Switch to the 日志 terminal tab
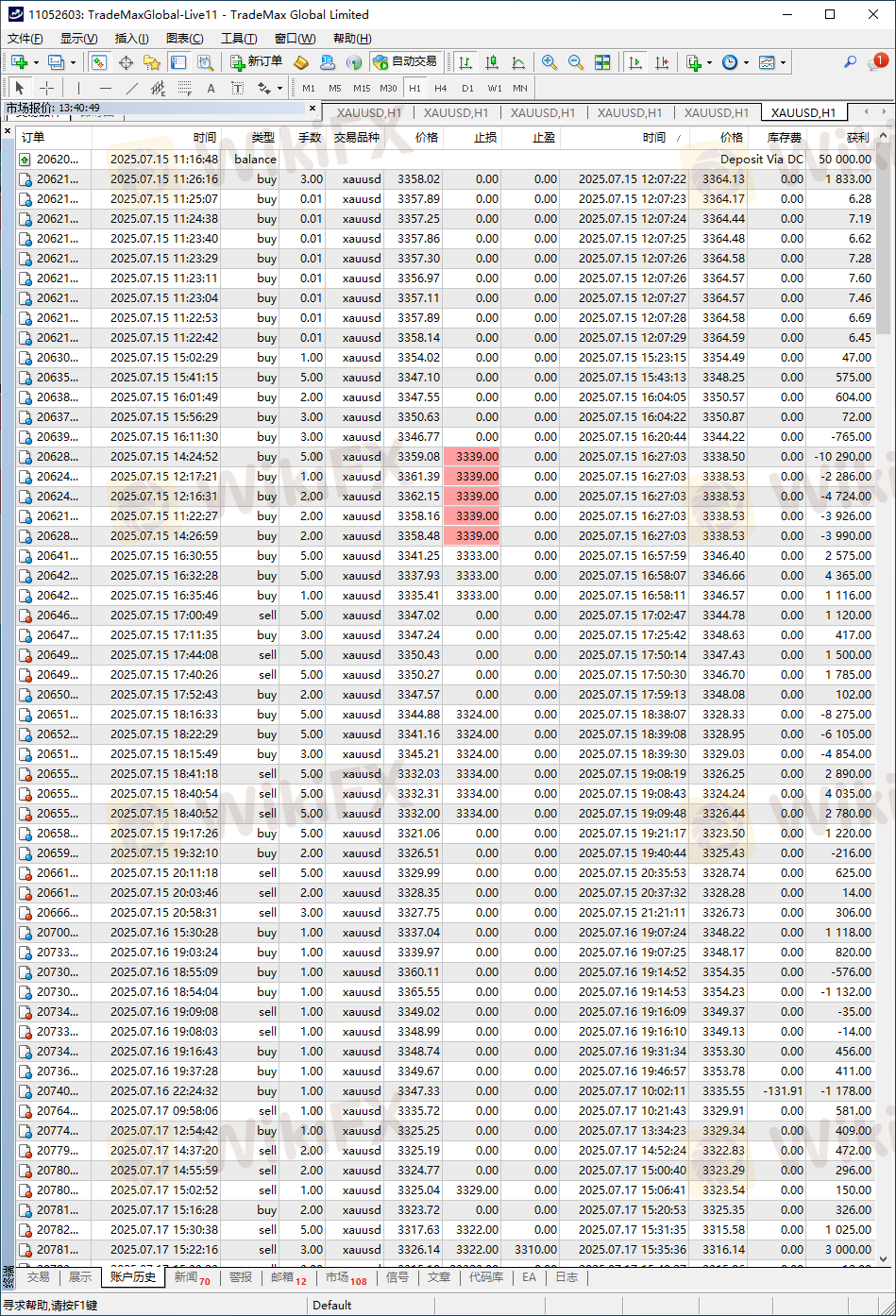The height and width of the screenshot is (1316, 896). pyautogui.click(x=566, y=1276)
